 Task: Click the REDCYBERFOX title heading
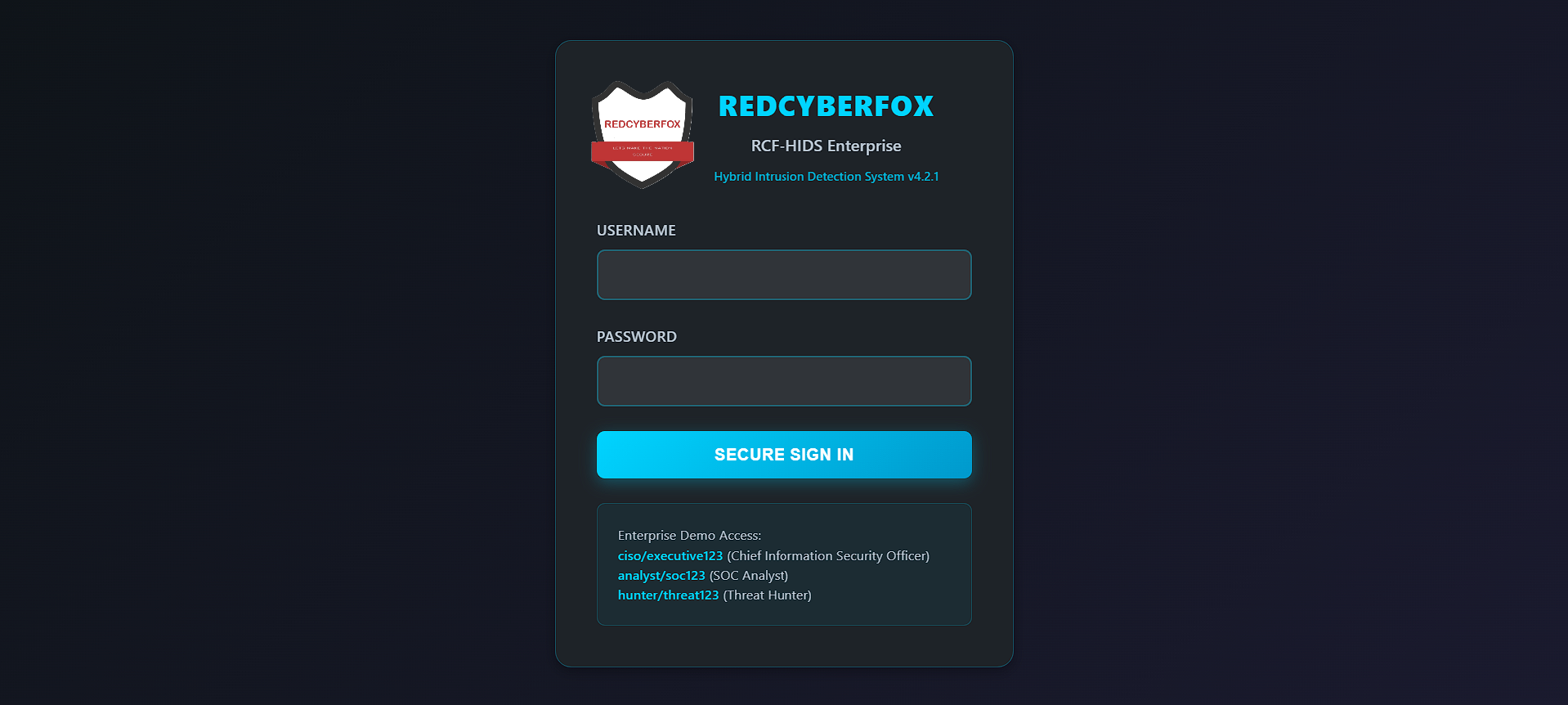pos(826,106)
